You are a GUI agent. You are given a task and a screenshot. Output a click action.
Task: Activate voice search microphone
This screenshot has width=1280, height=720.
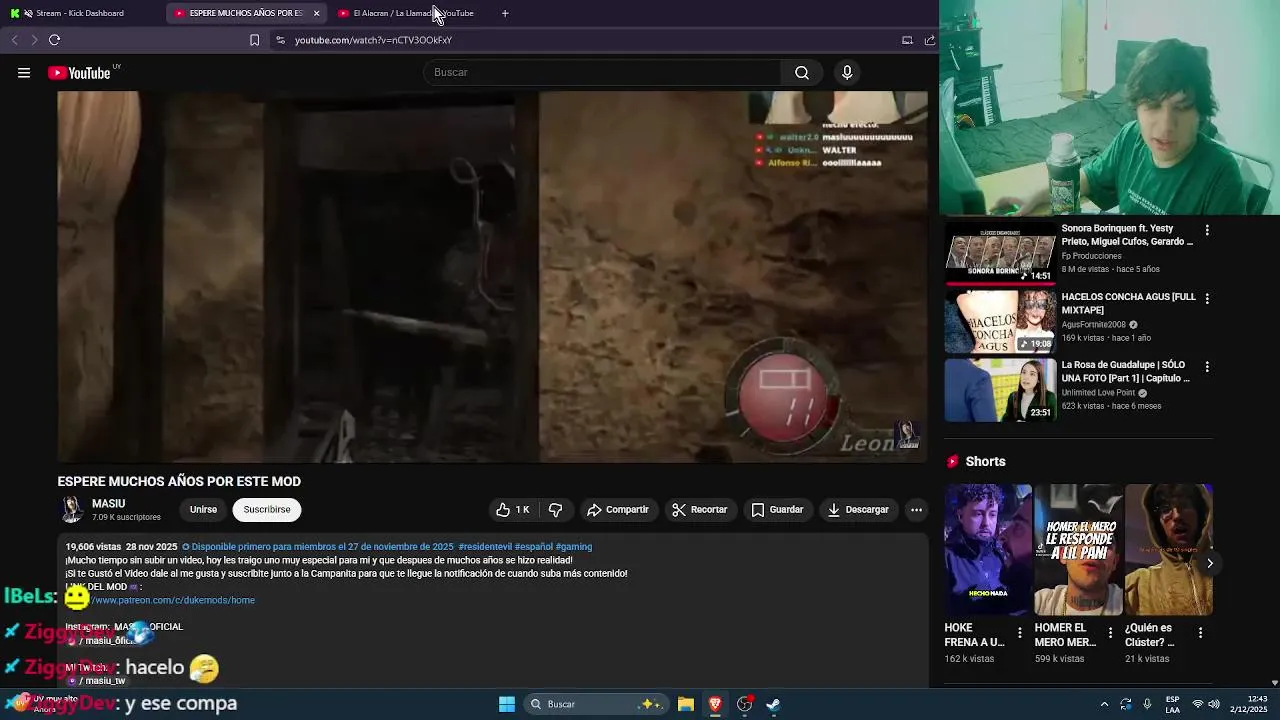847,72
